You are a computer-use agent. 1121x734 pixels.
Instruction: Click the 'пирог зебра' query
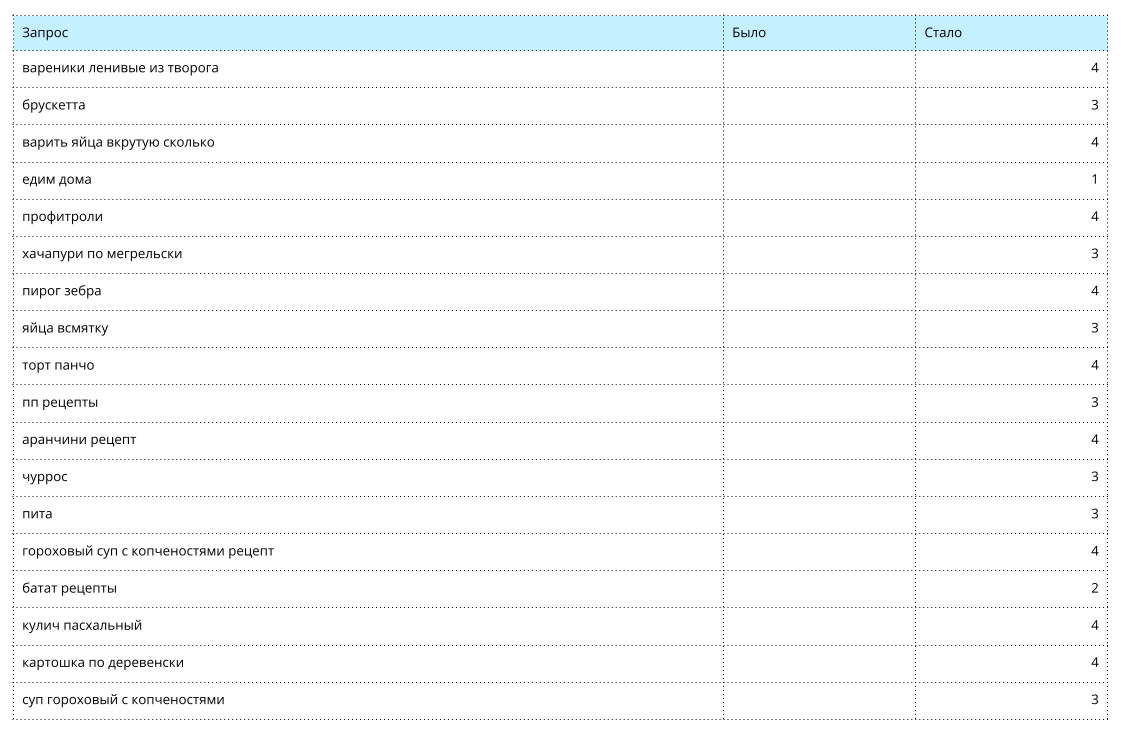61,291
